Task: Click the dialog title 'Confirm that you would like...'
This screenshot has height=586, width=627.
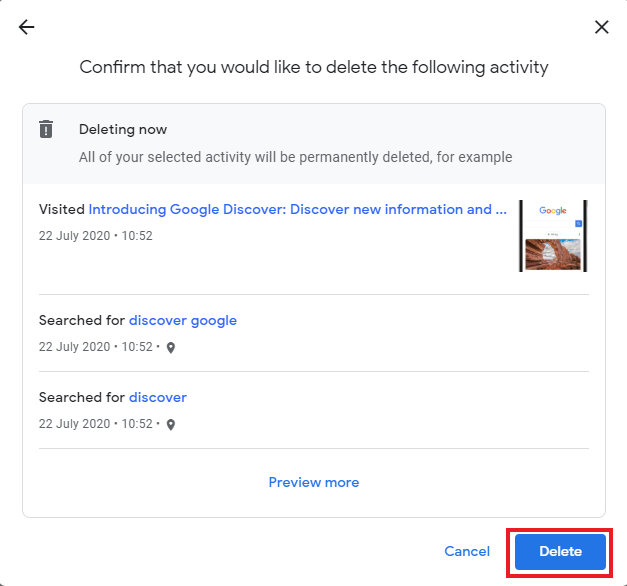Action: click(314, 68)
